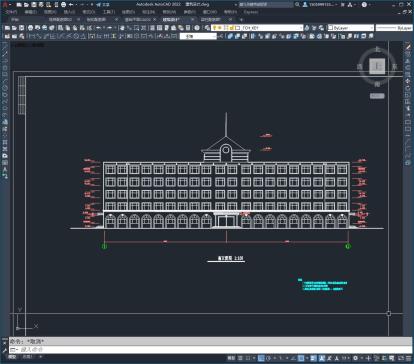Click New in the Quick Access toolbar
The height and width of the screenshot is (364, 414).
click(x=19, y=5)
